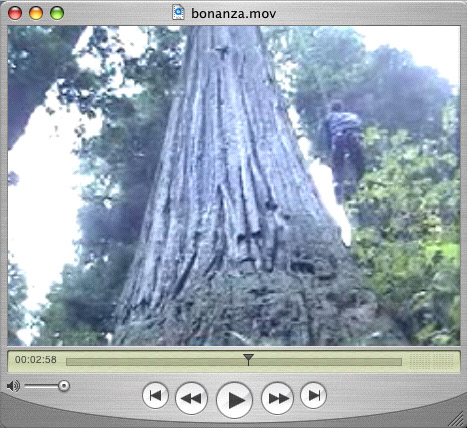Screen dimensions: 467x428
Task: Click the bonanza.mov window title
Action: (x=233, y=14)
